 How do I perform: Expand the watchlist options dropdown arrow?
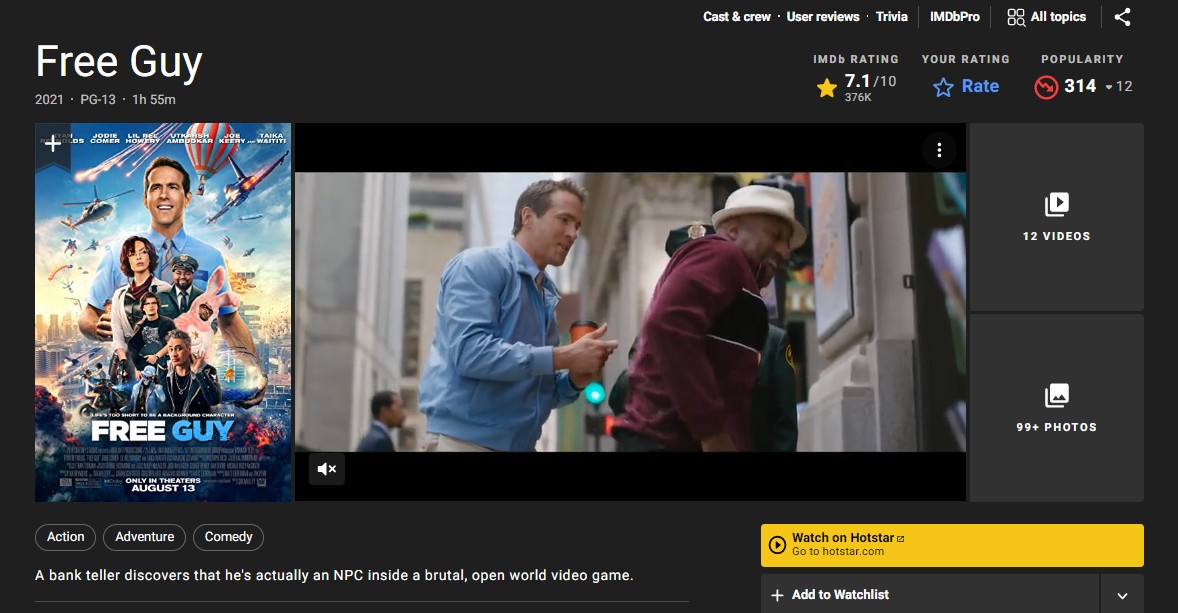coord(1122,595)
